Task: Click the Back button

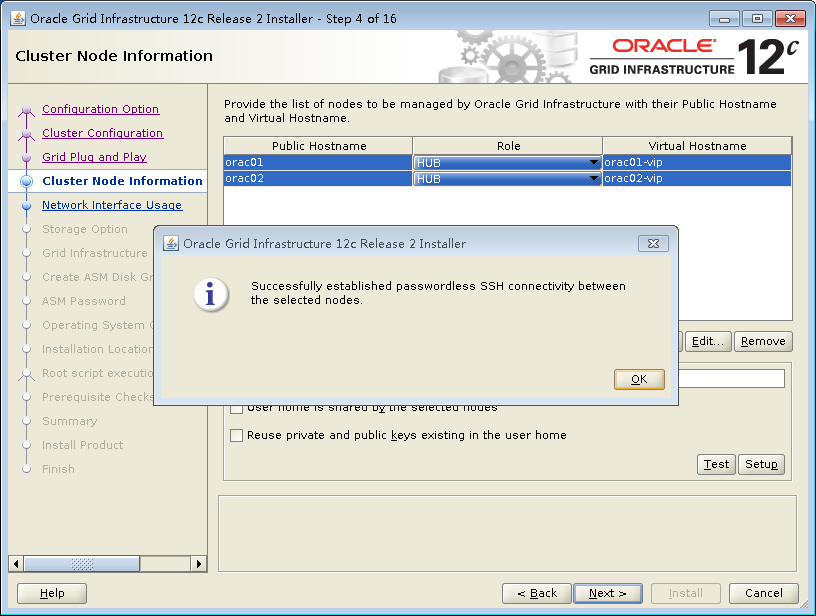Action: (537, 593)
